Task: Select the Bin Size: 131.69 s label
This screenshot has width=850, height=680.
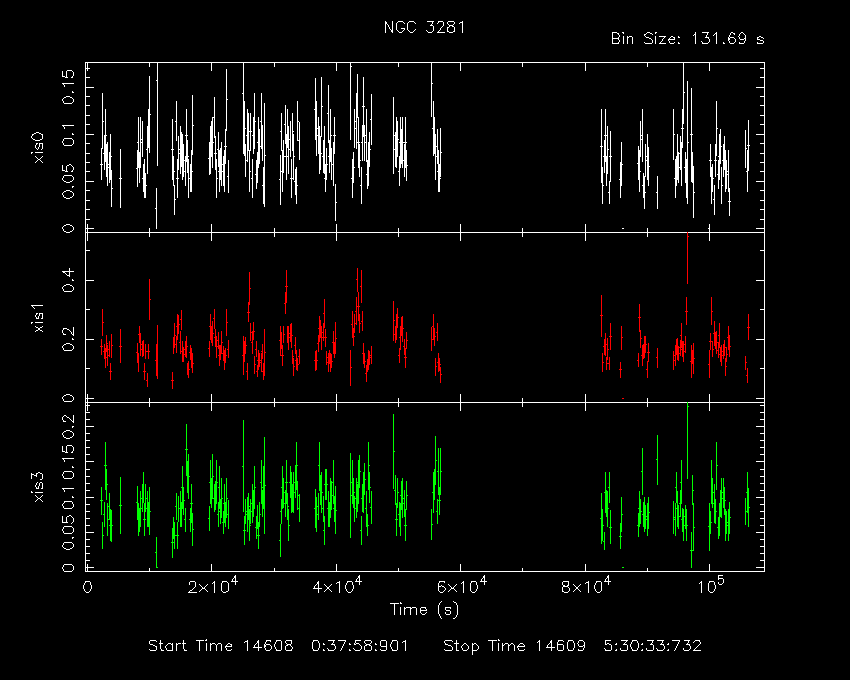Action: [x=687, y=39]
